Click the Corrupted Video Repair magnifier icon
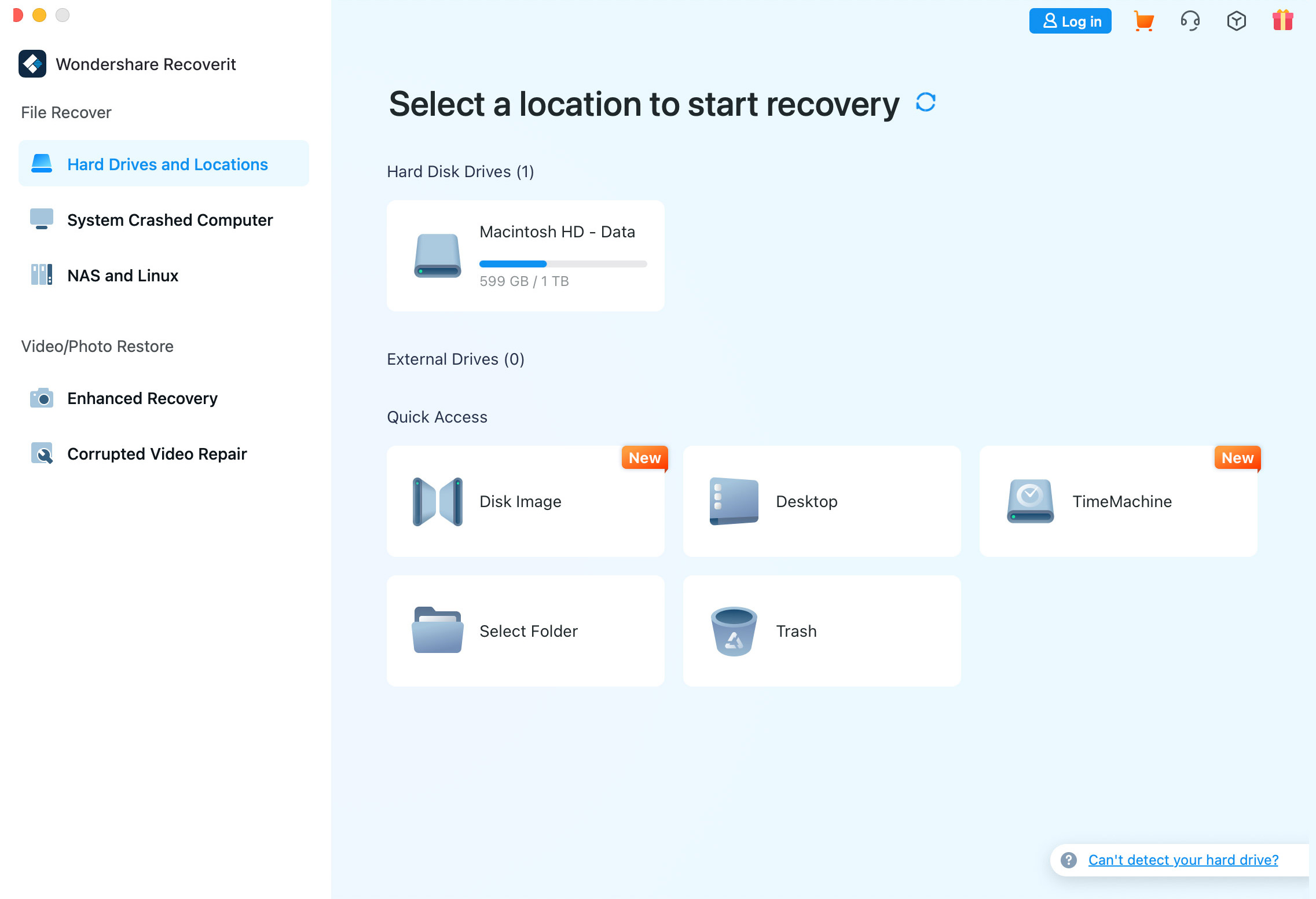Image resolution: width=1316 pixels, height=899 pixels. (x=41, y=453)
